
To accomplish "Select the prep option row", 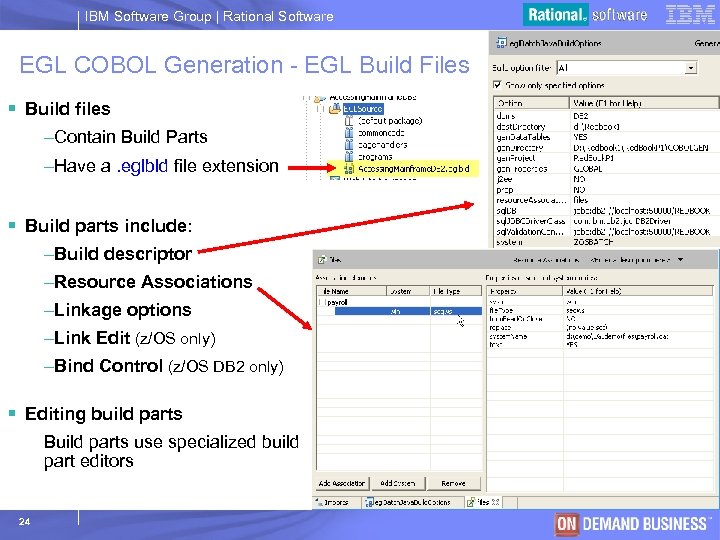I will tap(606, 190).
